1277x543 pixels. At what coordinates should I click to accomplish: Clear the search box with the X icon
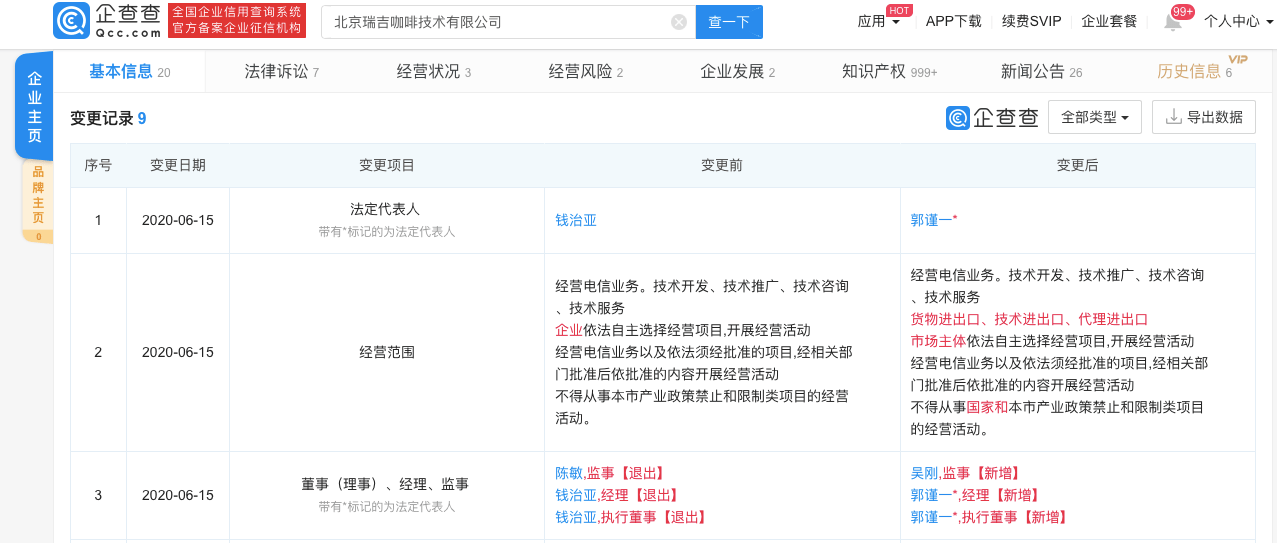(679, 22)
